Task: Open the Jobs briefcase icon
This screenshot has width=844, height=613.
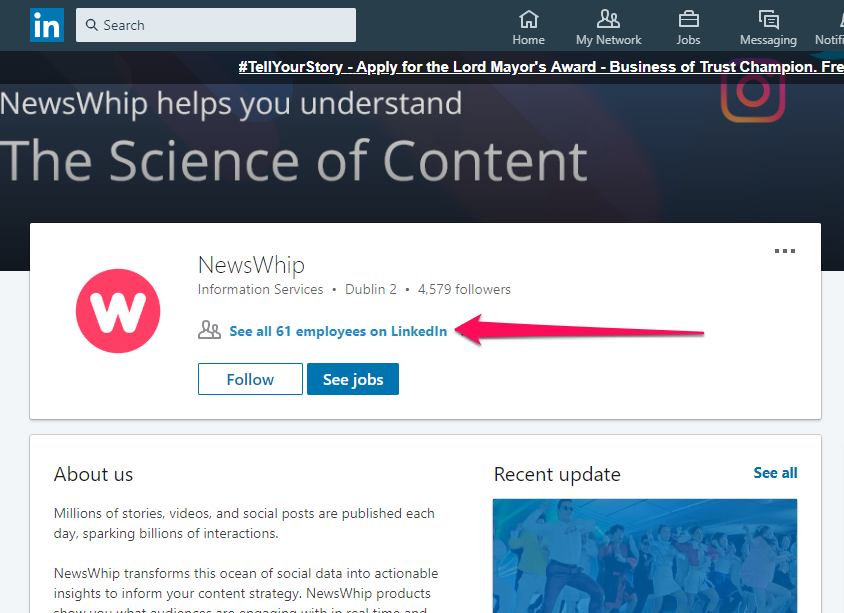Action: [688, 19]
